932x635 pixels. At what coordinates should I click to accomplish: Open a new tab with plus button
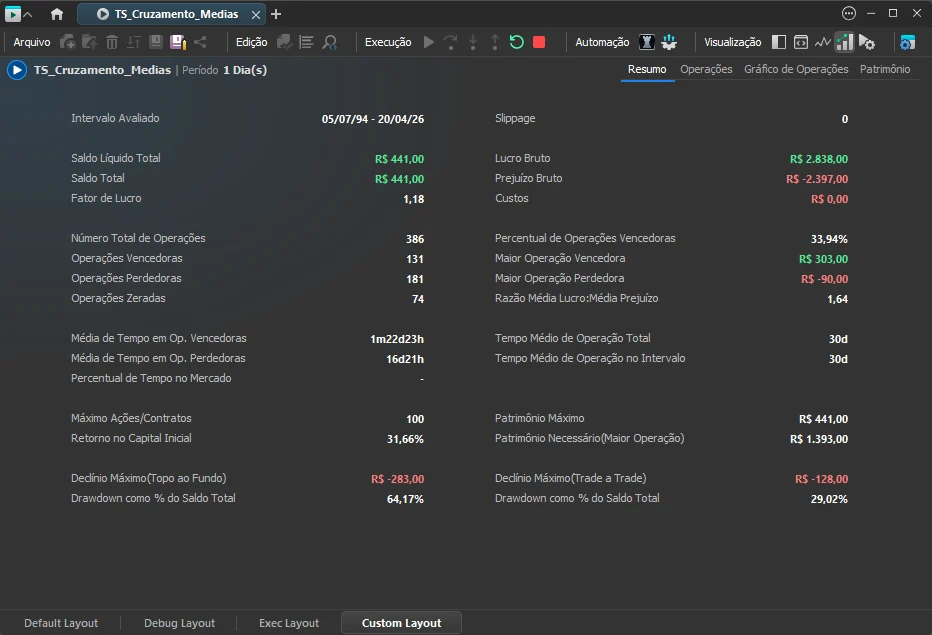276,14
